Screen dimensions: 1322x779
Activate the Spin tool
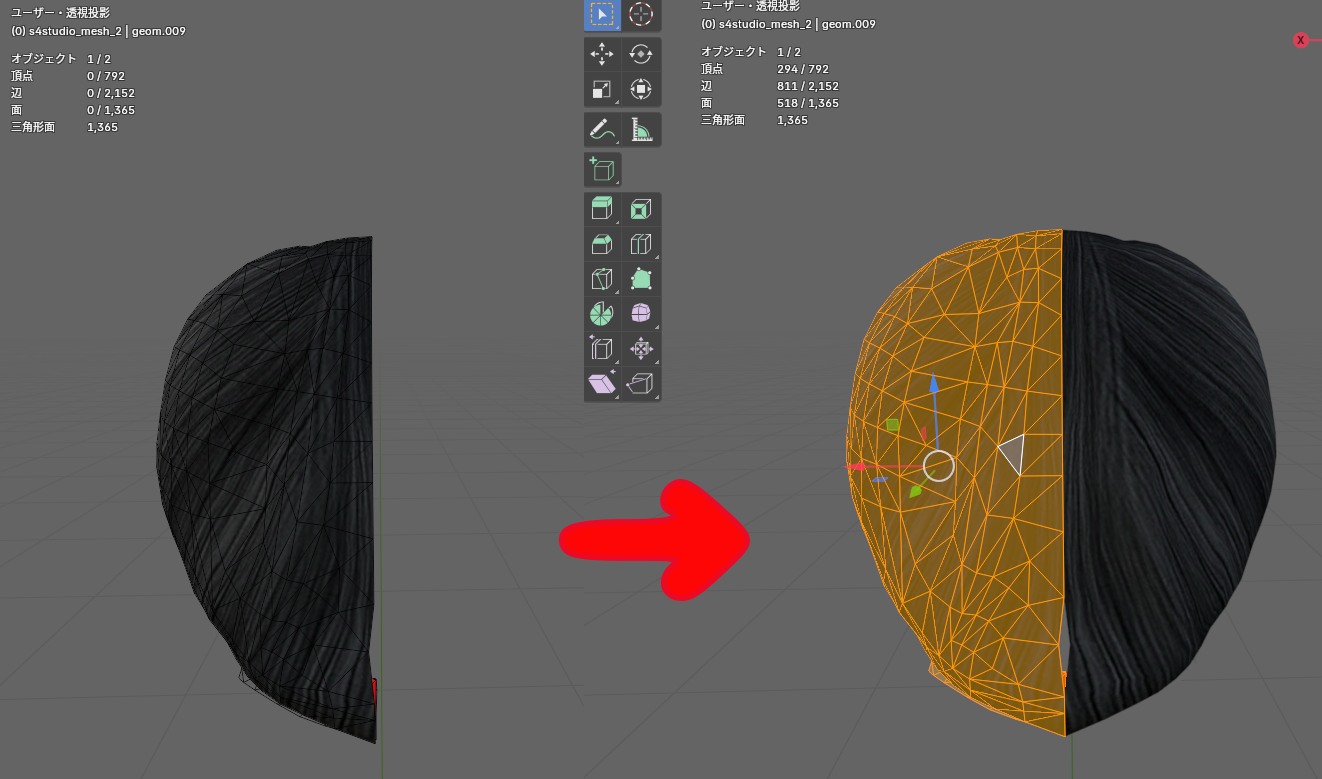(602, 314)
